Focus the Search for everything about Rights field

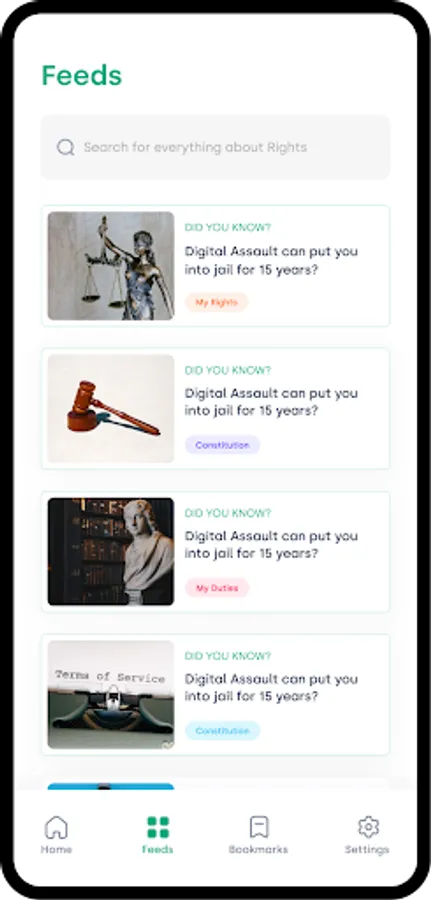215,148
